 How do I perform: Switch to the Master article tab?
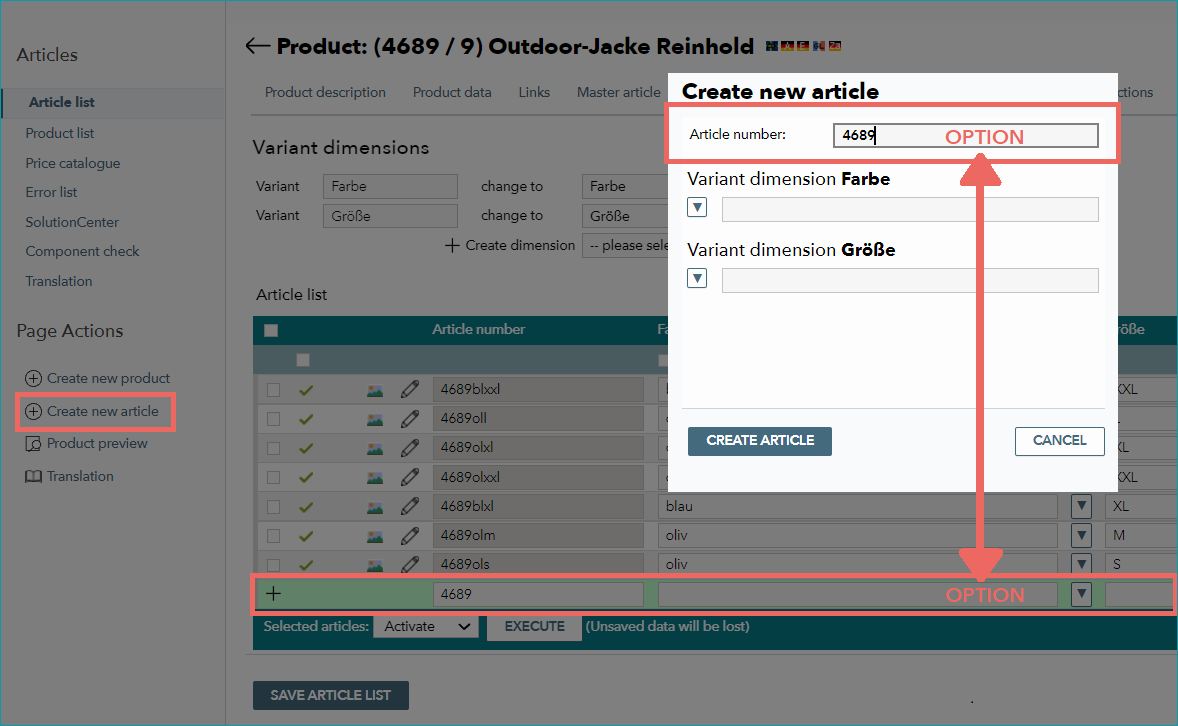pyautogui.click(x=619, y=92)
